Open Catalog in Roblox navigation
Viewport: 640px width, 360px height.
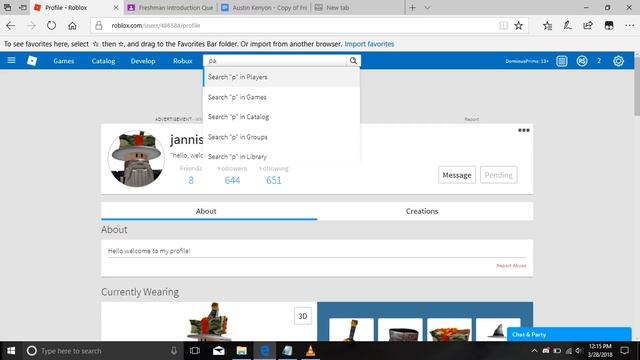point(103,61)
